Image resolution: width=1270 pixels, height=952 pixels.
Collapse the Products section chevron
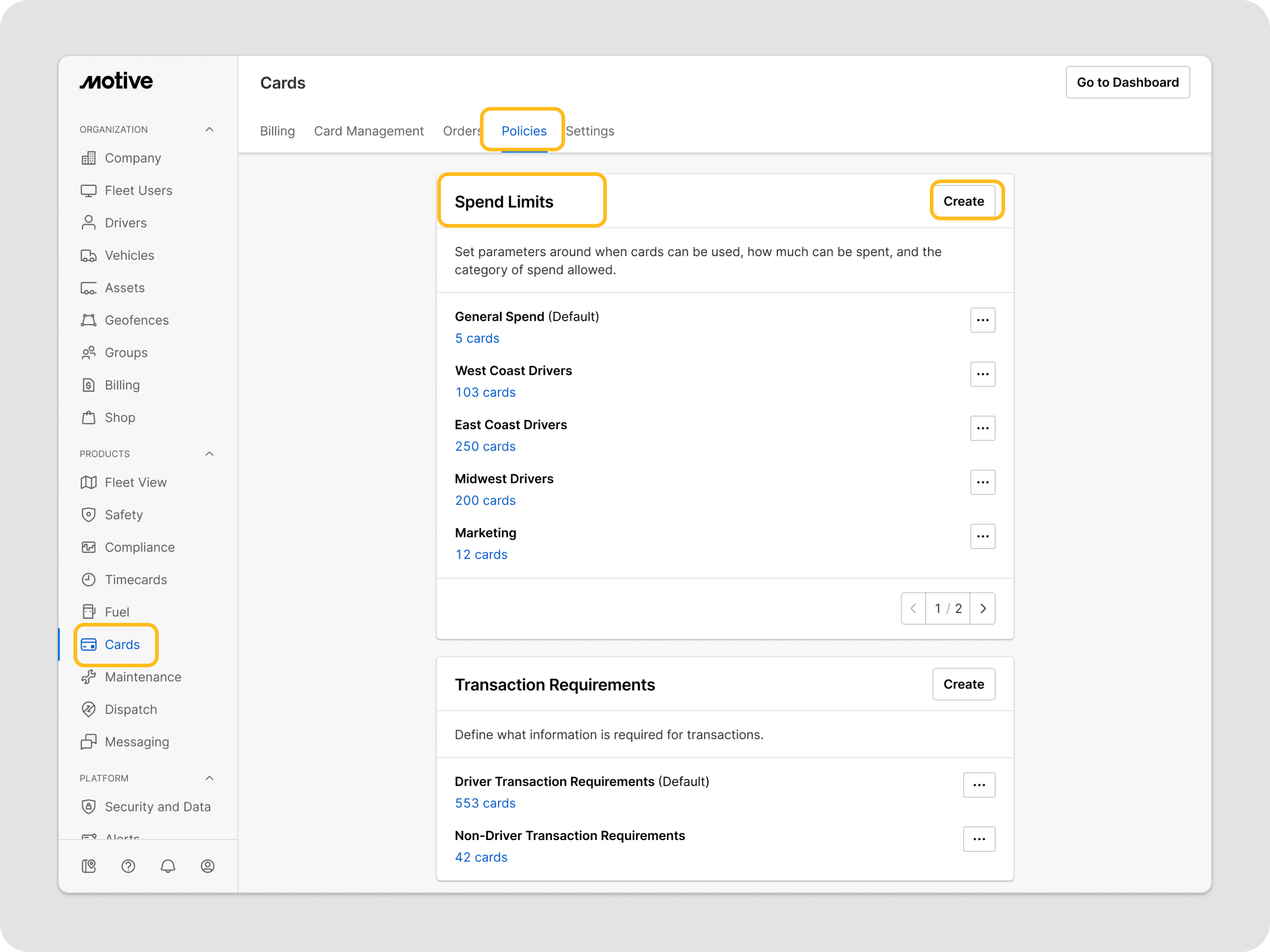210,454
